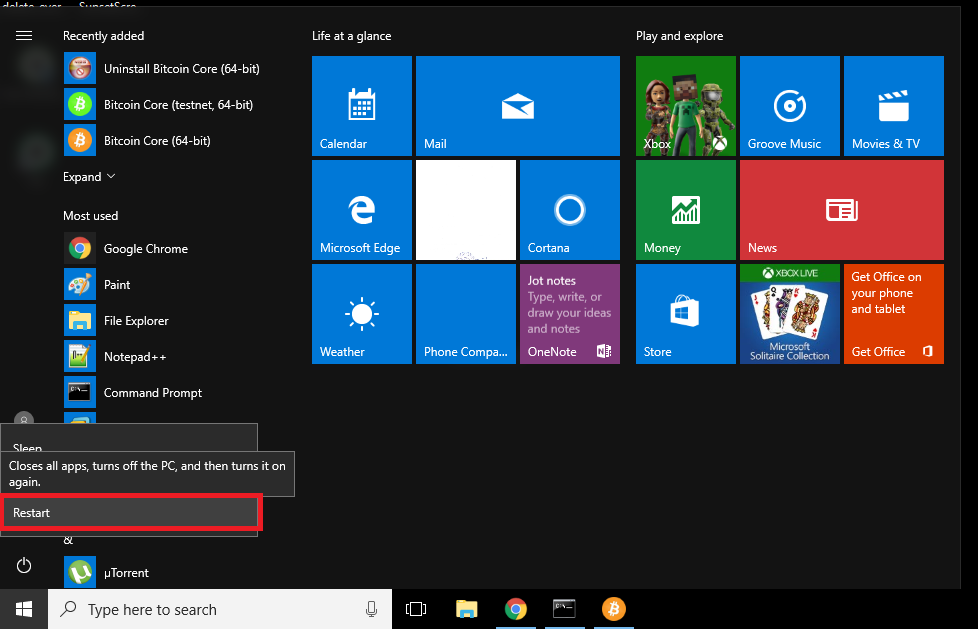Open Task View on the taskbar
Image resolution: width=978 pixels, height=629 pixels.
415,609
